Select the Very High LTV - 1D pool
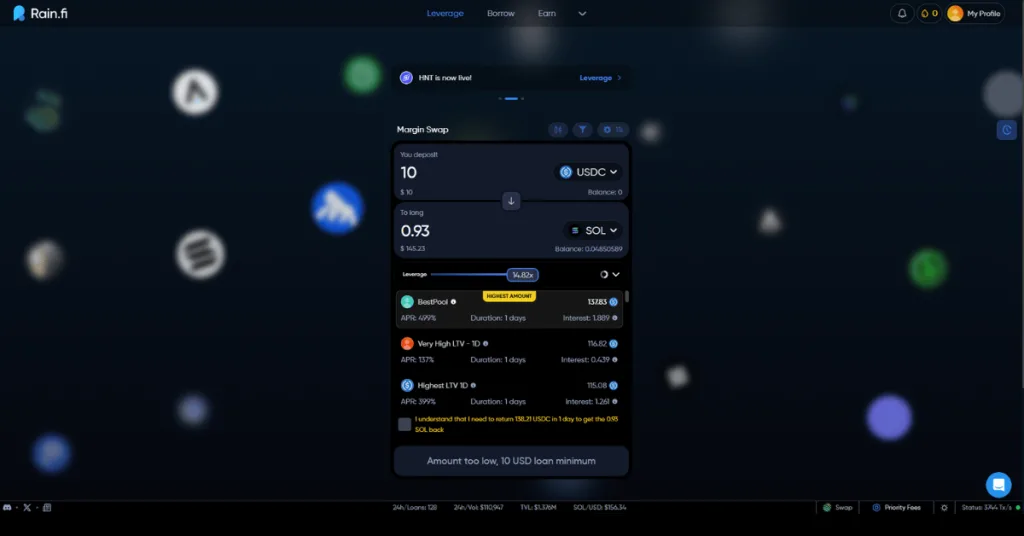This screenshot has height=536, width=1024. click(509, 351)
